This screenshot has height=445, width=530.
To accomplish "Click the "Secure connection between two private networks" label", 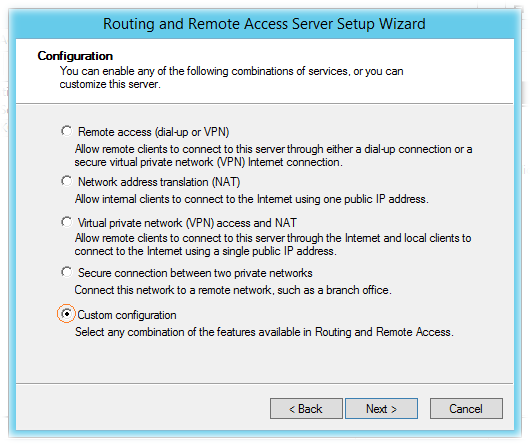I will point(195,273).
